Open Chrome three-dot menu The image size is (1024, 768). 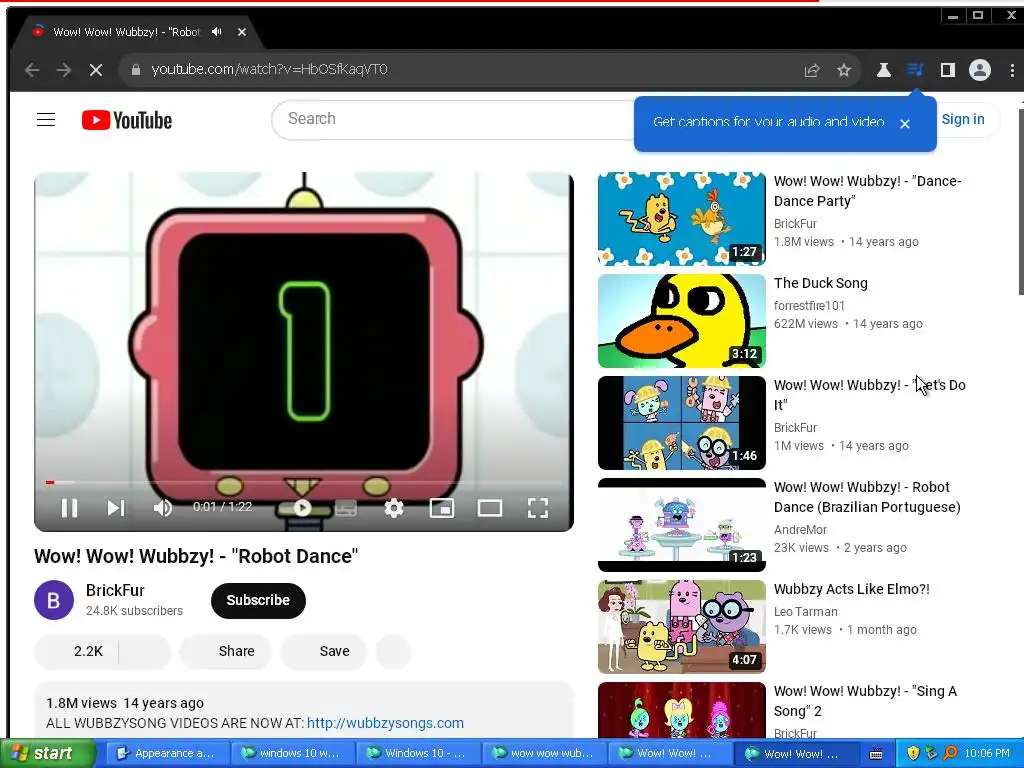pos(1012,70)
